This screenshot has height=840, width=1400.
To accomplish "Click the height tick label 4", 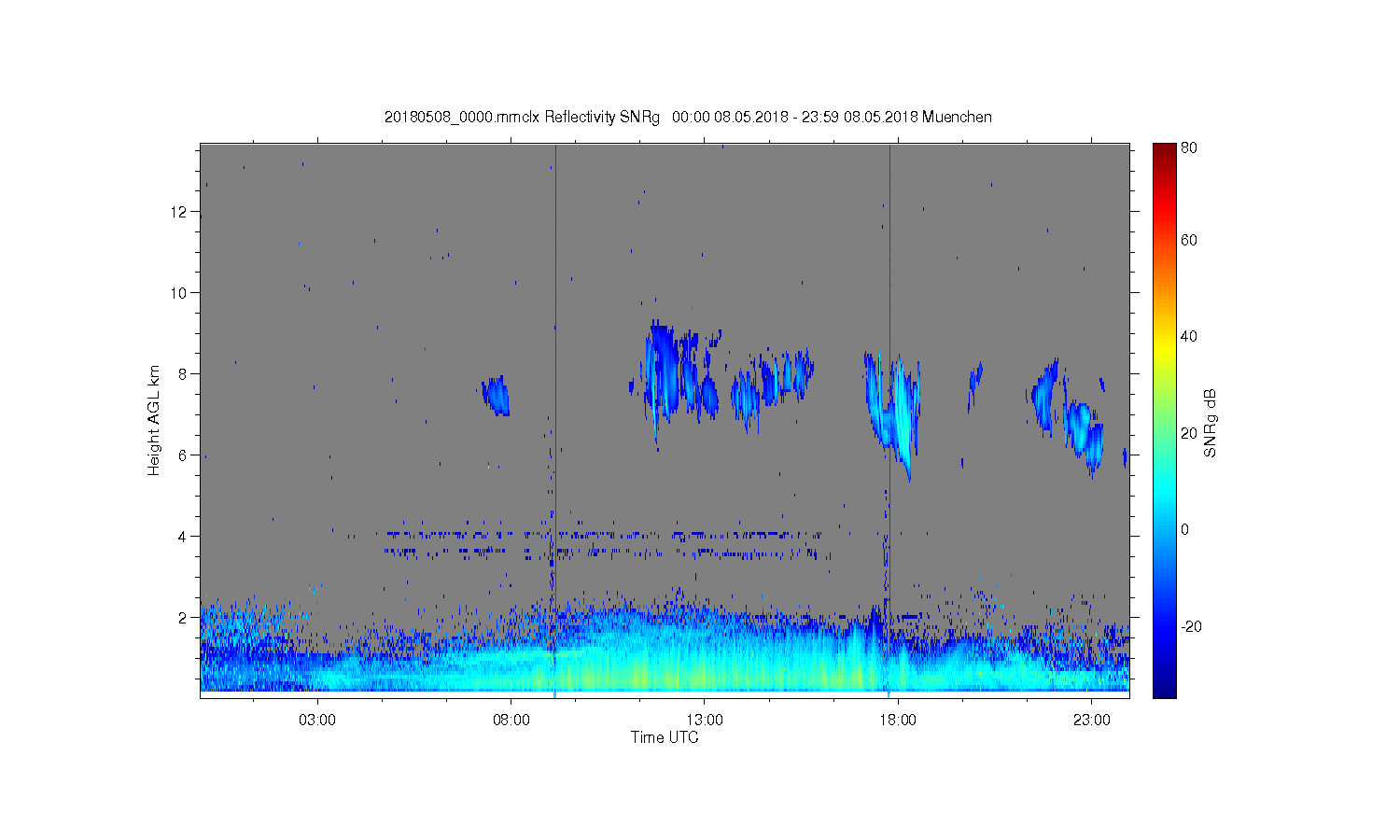I will coord(183,537).
